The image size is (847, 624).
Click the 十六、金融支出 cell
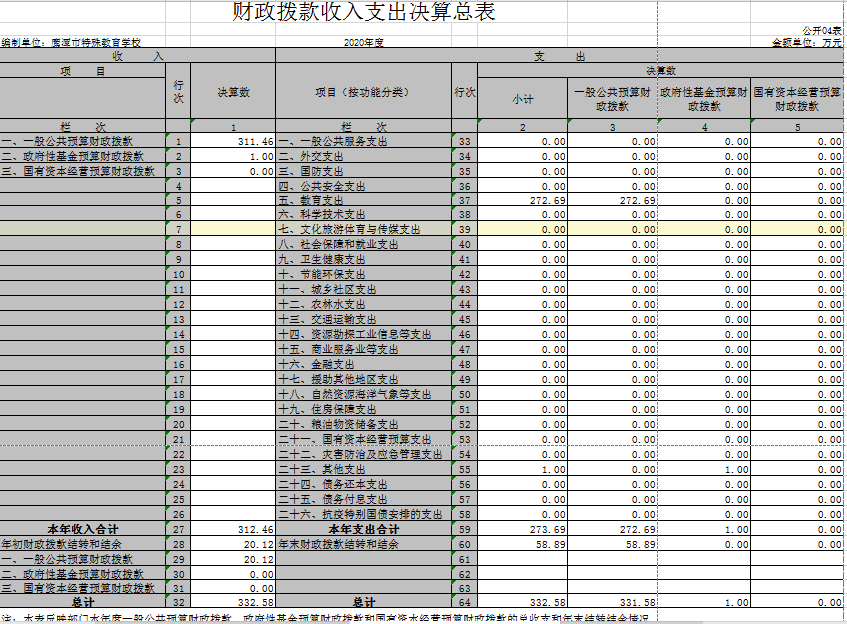364,365
